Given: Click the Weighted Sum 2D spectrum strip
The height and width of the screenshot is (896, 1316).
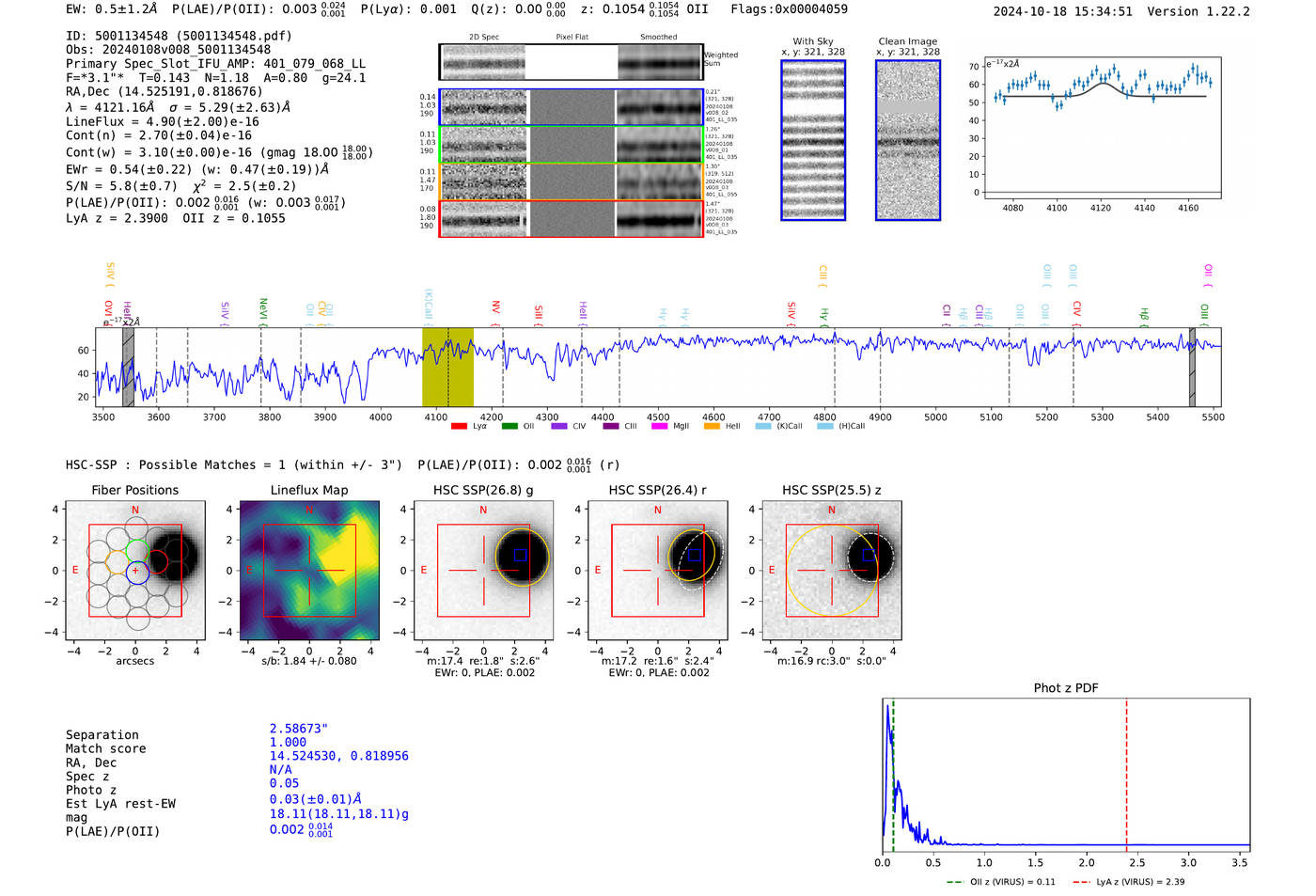Looking at the screenshot, I should (x=572, y=62).
